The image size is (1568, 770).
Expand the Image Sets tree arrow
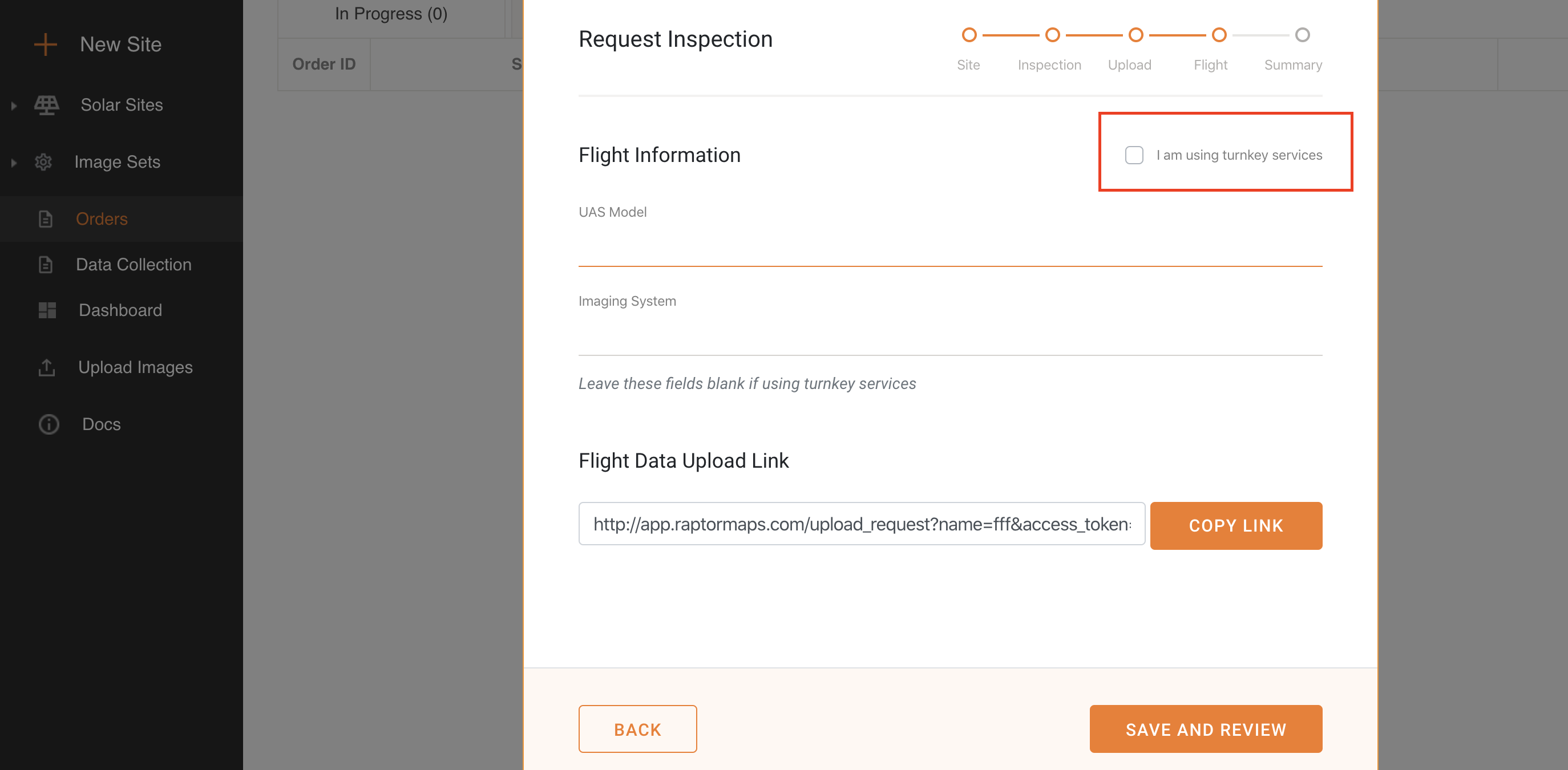13,163
